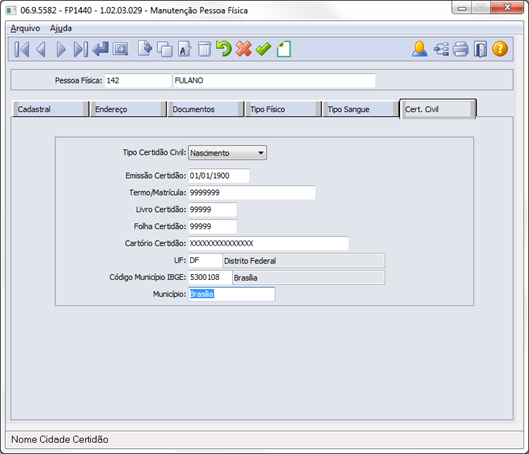The height and width of the screenshot is (454, 529).
Task: Confirm with the green checkmark icon
Action: click(263, 49)
